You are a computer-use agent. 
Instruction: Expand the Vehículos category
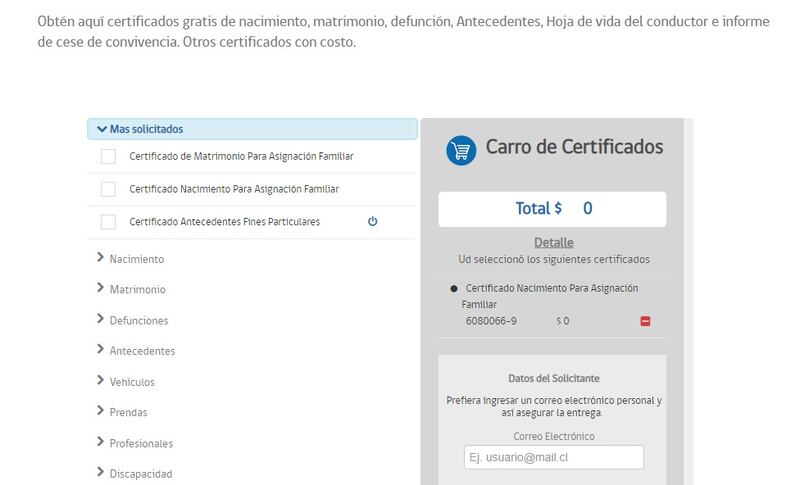click(126, 381)
